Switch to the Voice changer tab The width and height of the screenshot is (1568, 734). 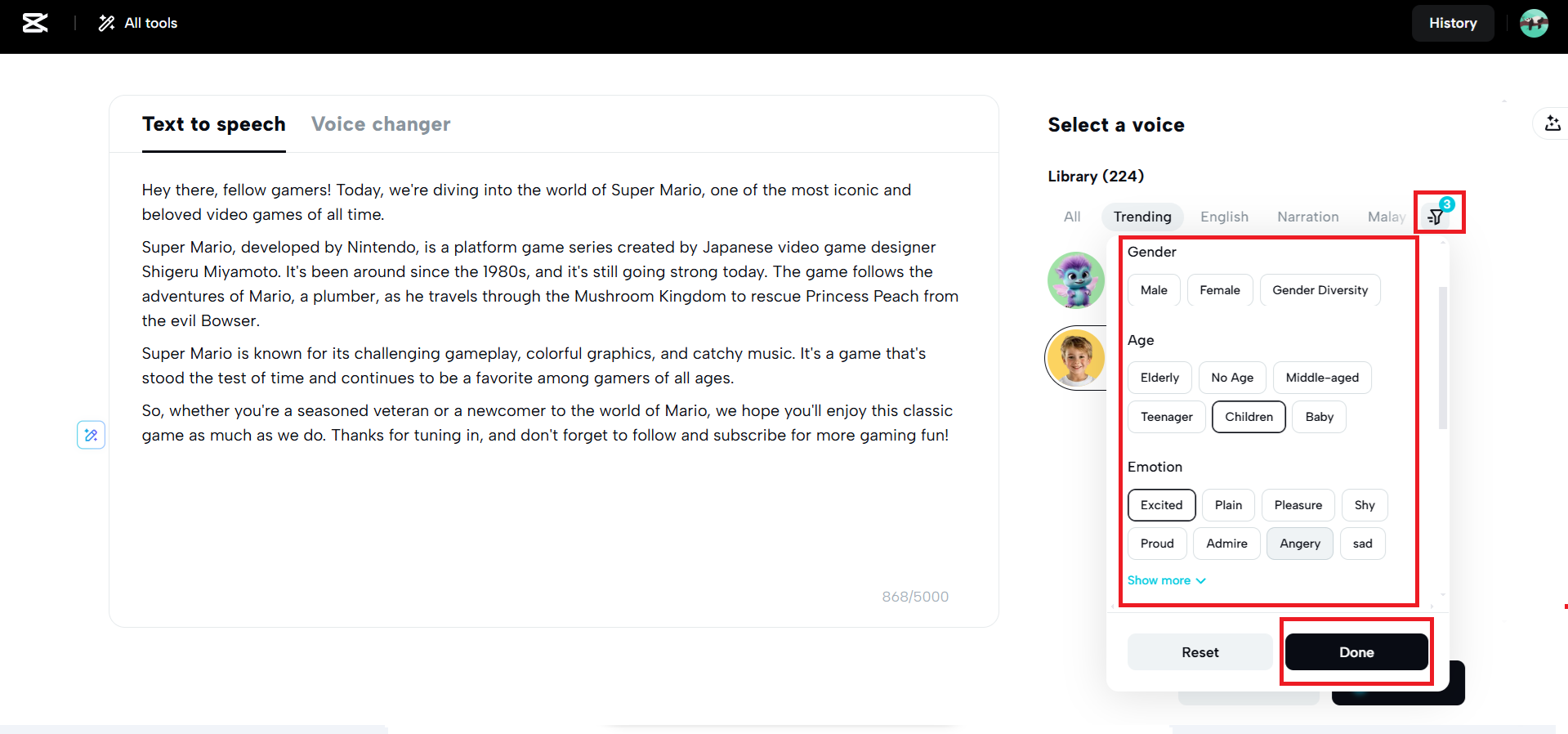tap(381, 124)
